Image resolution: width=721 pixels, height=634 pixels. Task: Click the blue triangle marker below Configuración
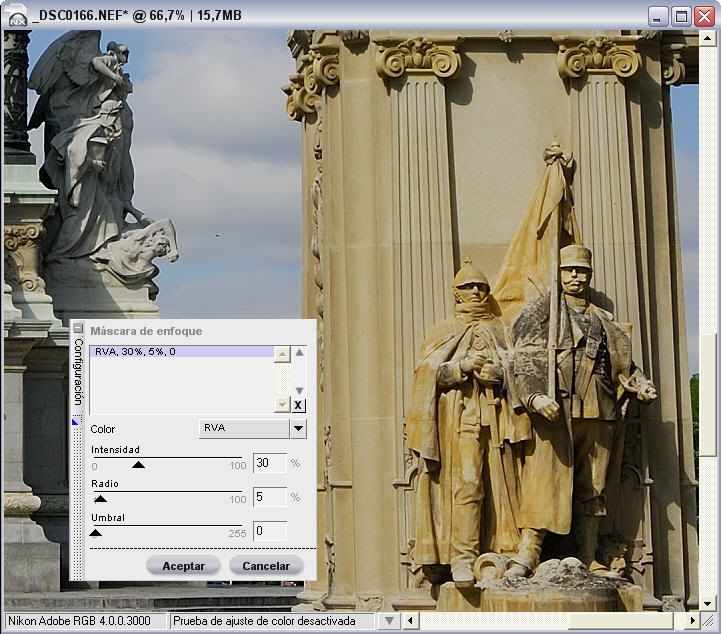(76, 421)
